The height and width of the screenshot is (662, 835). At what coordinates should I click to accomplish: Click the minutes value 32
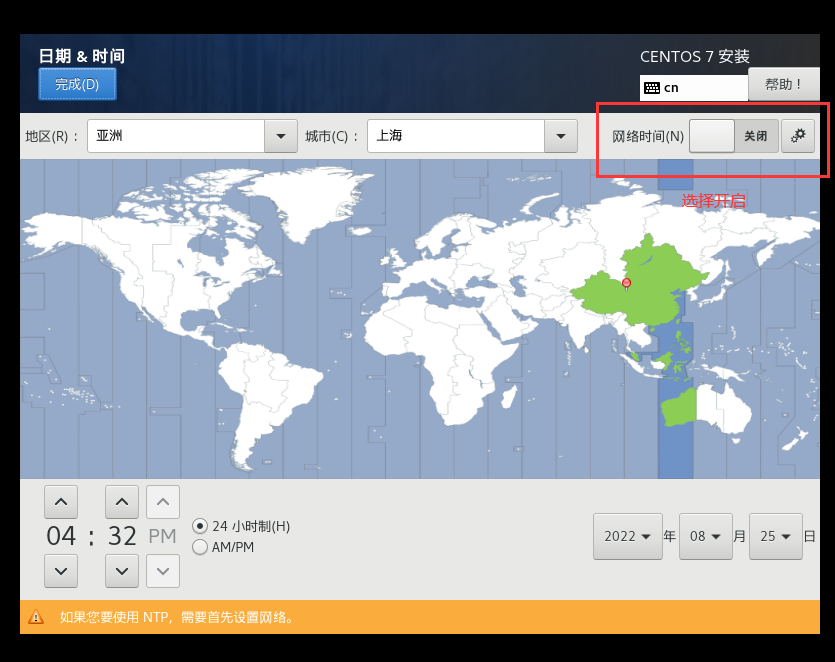(x=122, y=536)
